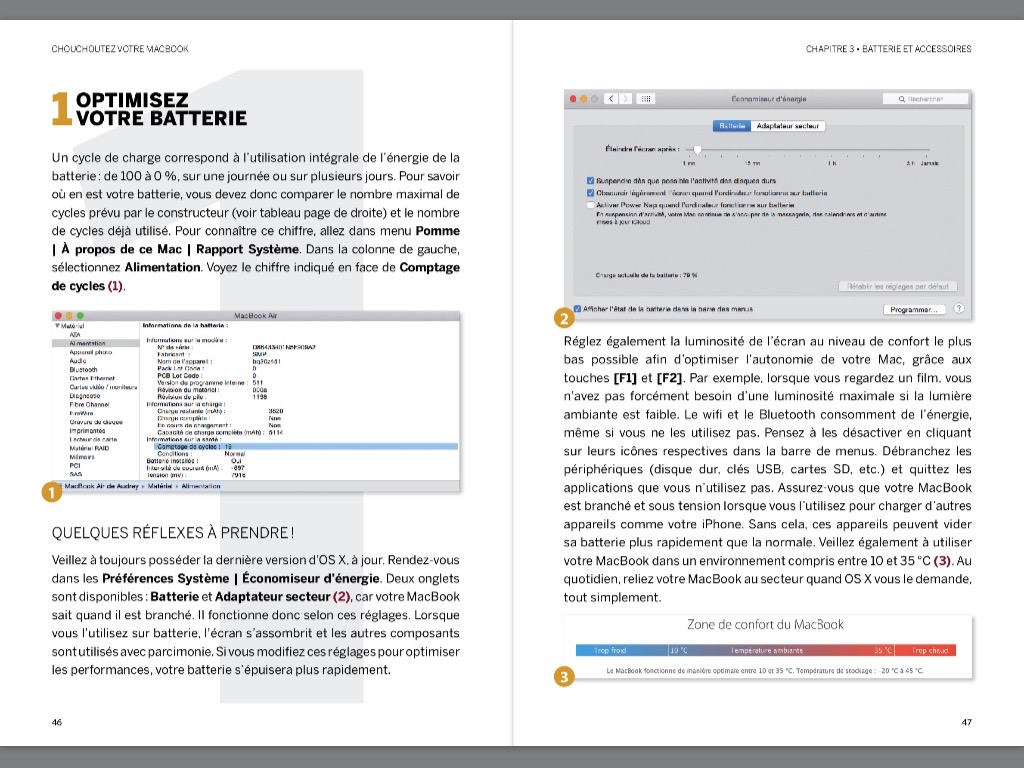Click the forward arrow in Économiseur d'énergie
Viewport: 1024px width, 768px height.
coord(626,99)
